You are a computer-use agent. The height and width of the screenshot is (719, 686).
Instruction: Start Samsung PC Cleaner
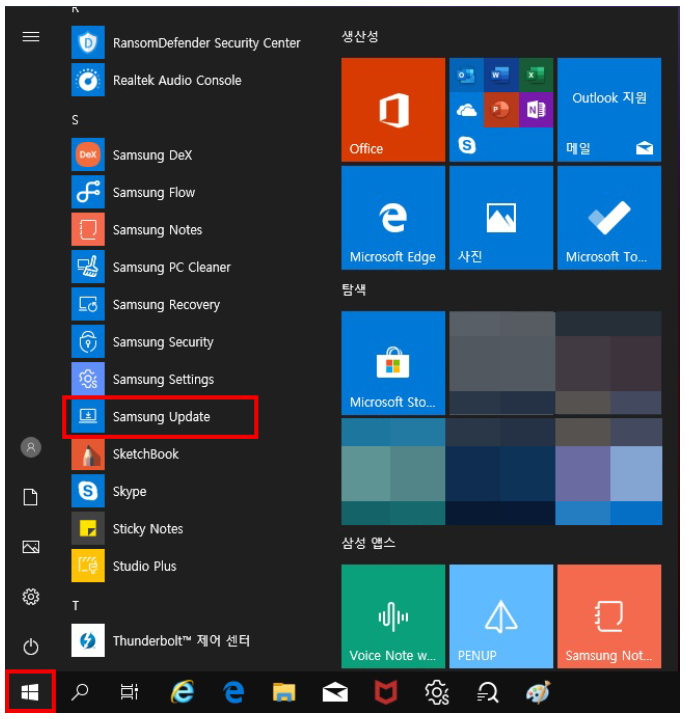pyautogui.click(x=151, y=267)
